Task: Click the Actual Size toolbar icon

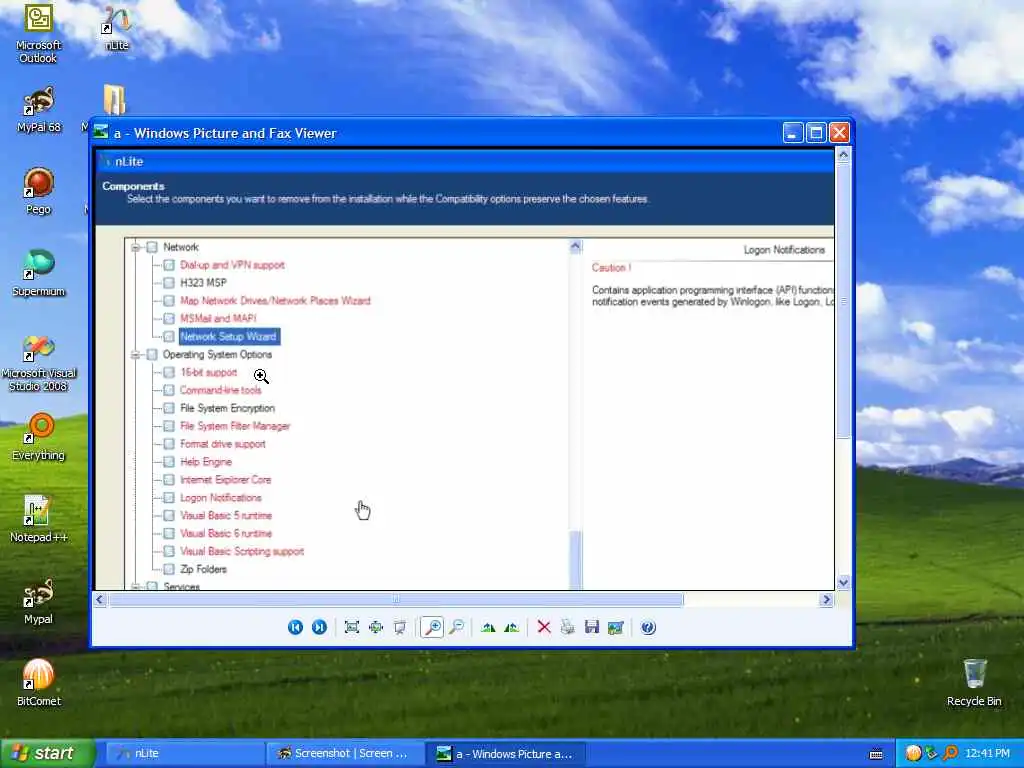Action: tap(376, 628)
